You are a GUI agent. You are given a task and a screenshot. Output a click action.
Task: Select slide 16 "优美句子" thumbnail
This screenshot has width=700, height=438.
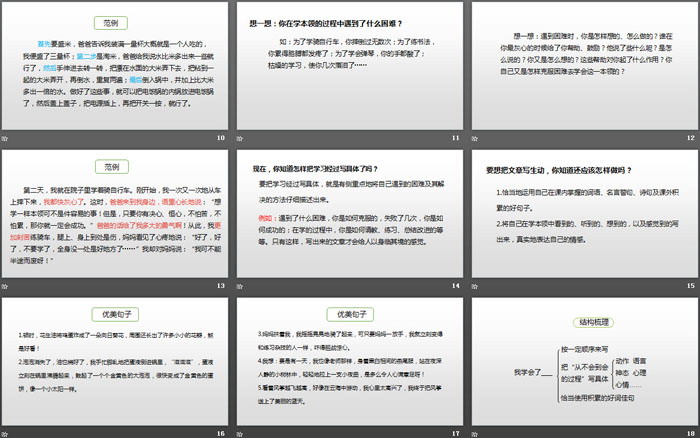tap(116, 363)
